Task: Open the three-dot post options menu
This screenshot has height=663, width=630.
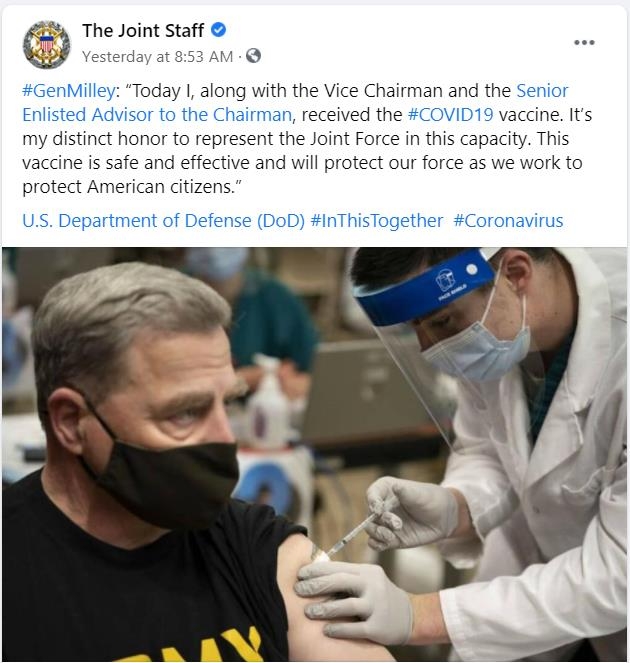Action: (x=584, y=42)
